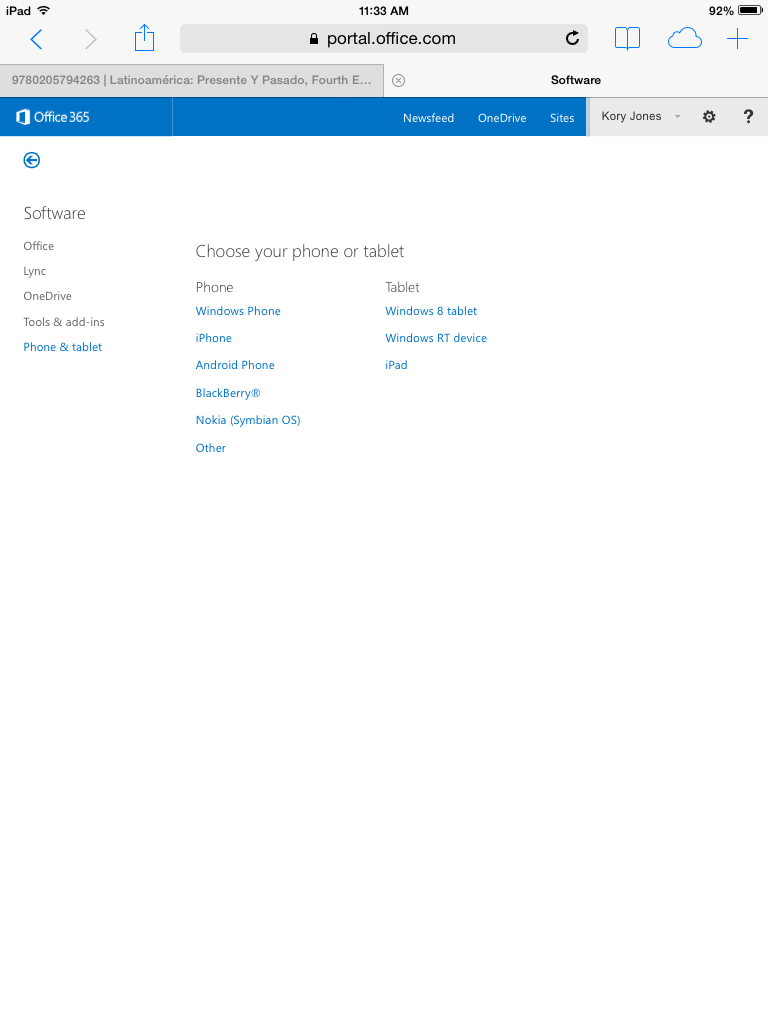The height and width of the screenshot is (1024, 768).
Task: Select Lync in the Software sidebar
Action: 35,271
